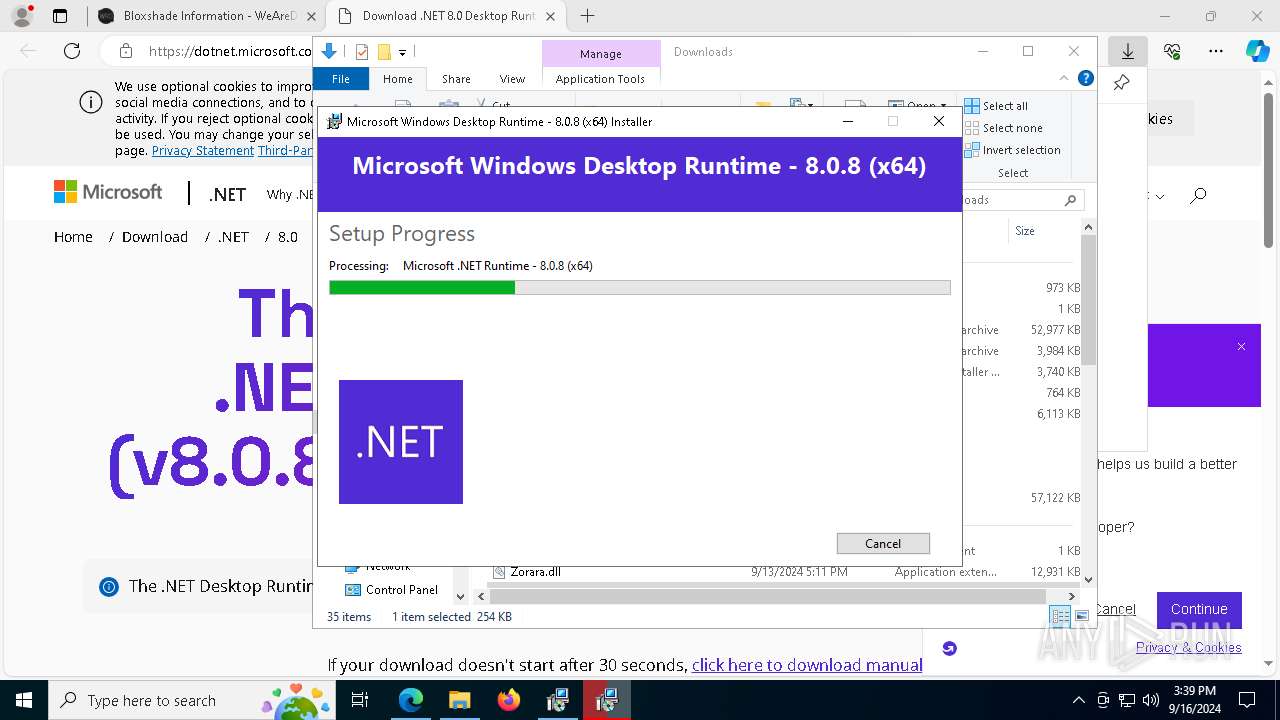Image resolution: width=1280 pixels, height=720 pixels.
Task: Select View ribbon tab in Explorer
Action: 512,79
